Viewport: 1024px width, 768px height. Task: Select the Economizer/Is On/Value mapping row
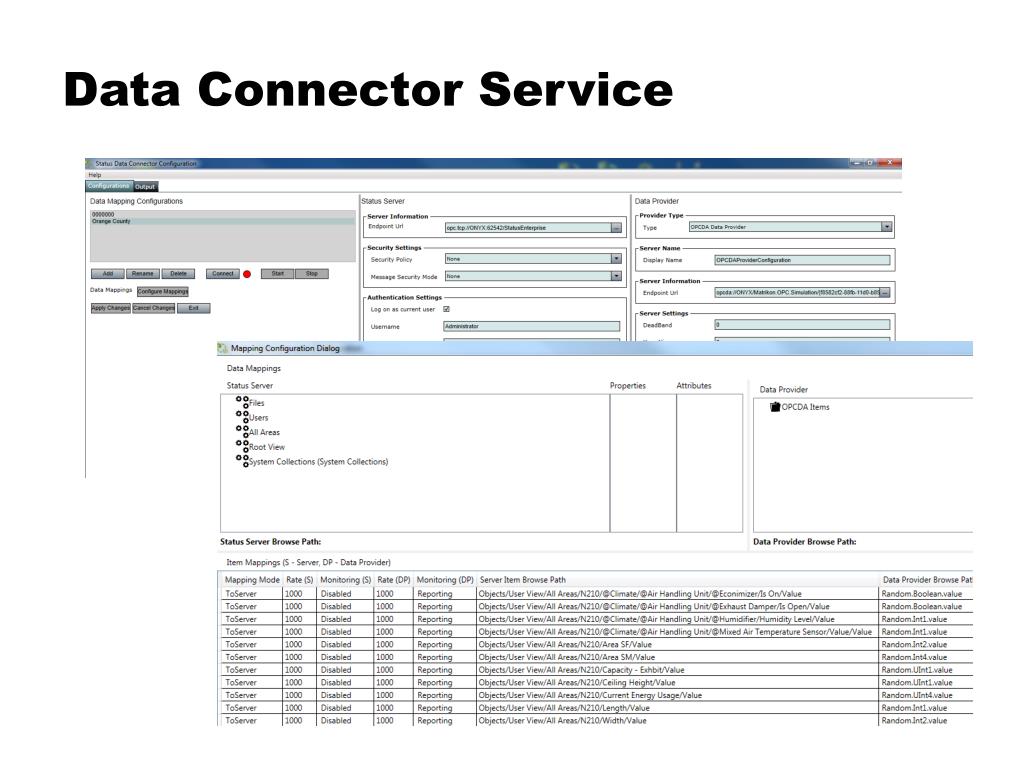596,594
